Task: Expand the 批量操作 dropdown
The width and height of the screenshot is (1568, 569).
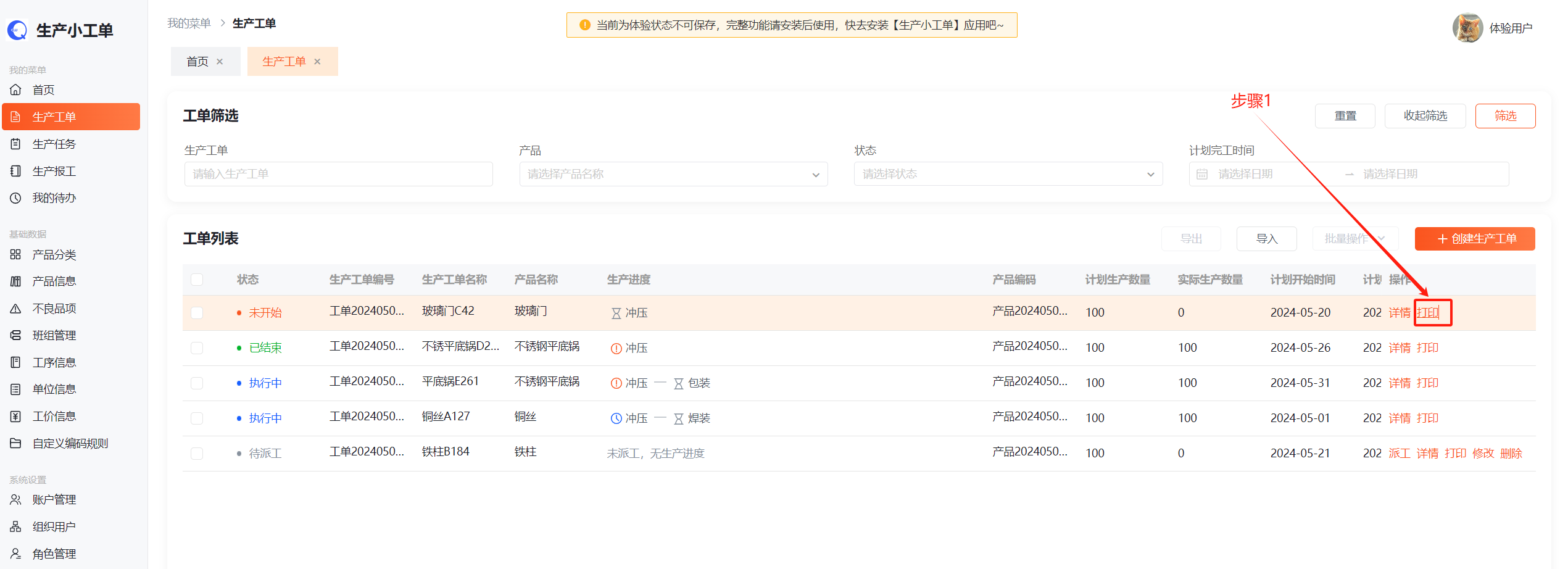Action: pos(1353,239)
